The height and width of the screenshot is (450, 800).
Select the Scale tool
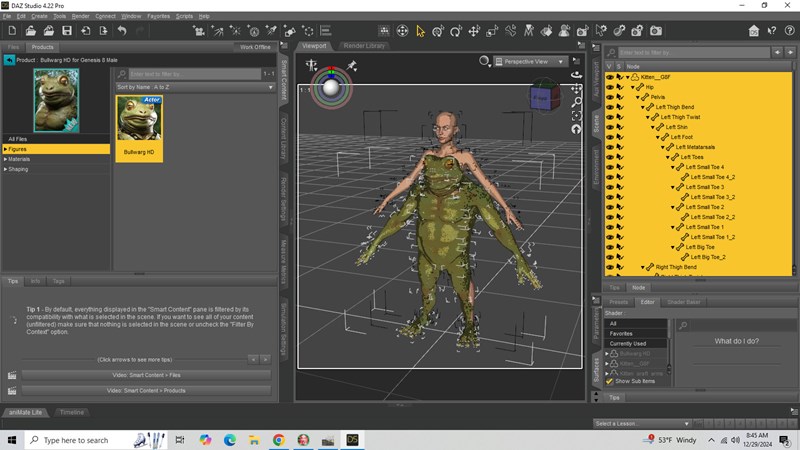492,31
